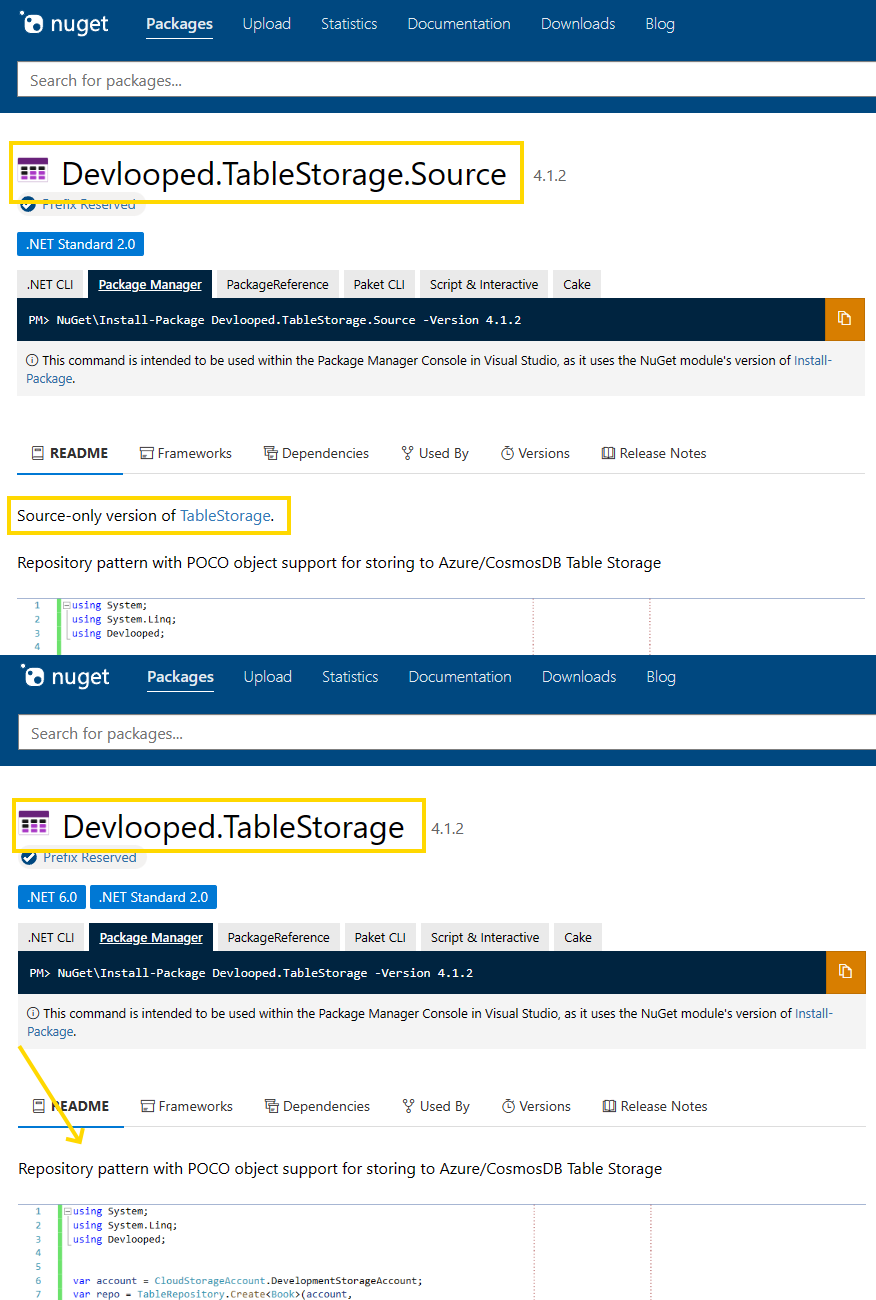Collapse code region at line 1, upper README

[66, 605]
